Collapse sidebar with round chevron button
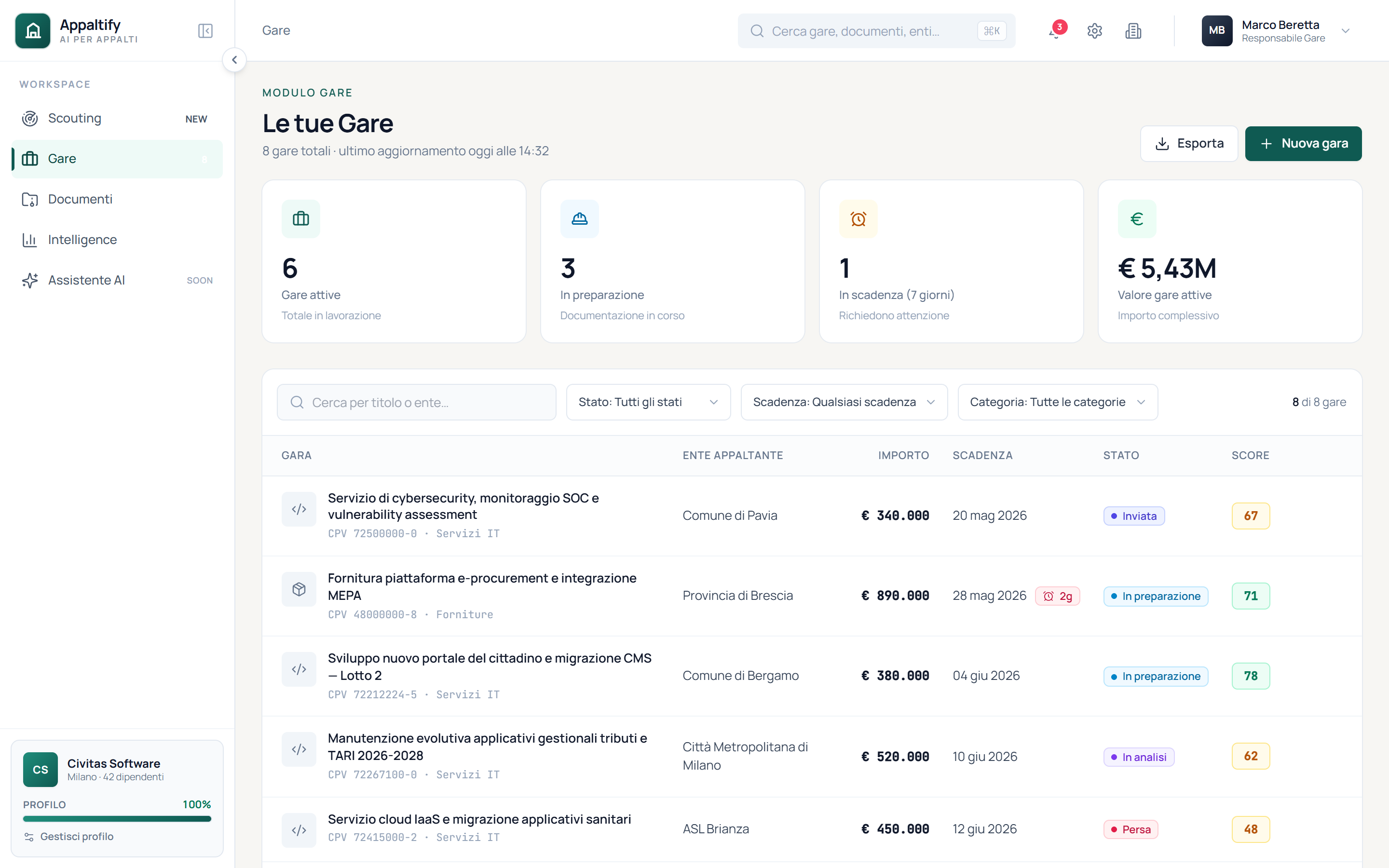 point(234,60)
